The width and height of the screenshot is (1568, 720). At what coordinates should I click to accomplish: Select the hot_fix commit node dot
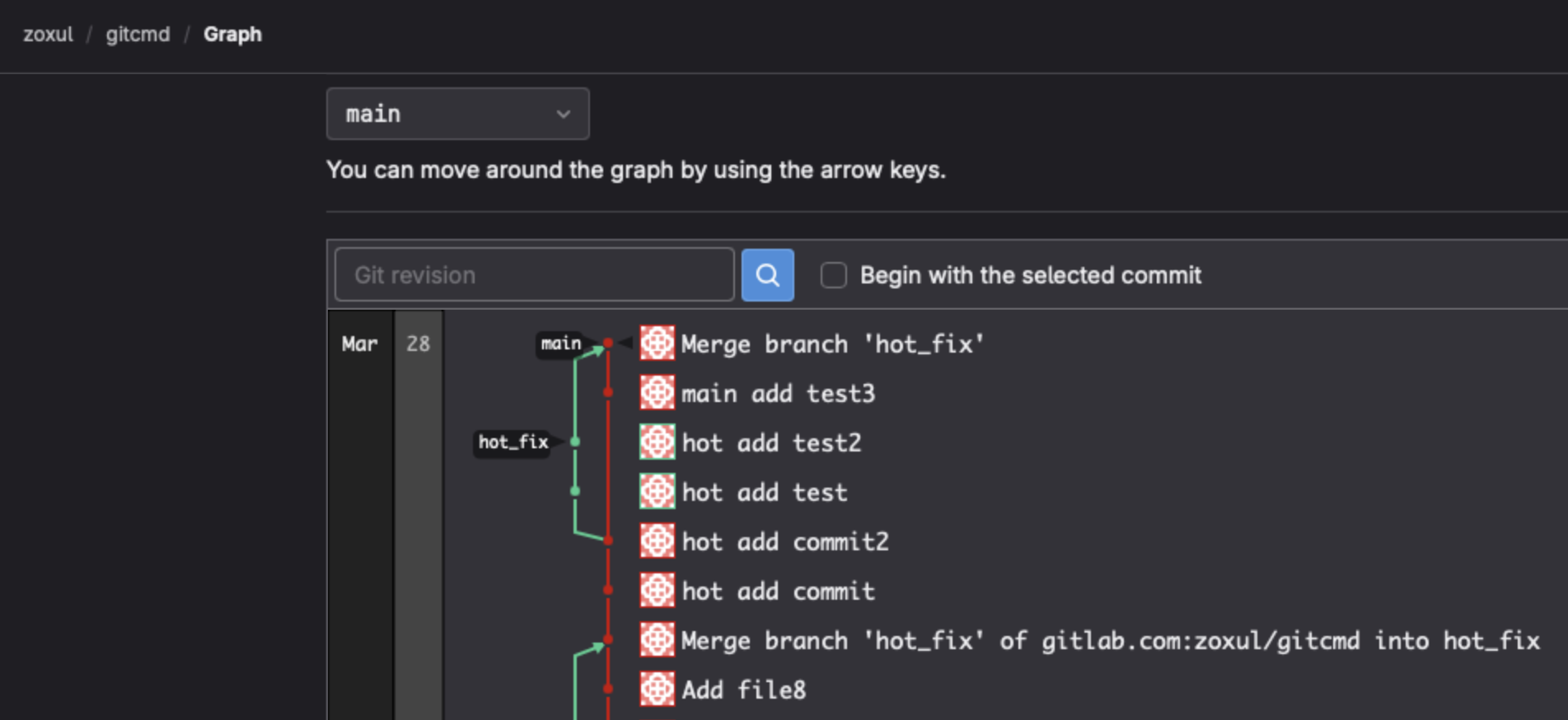(575, 442)
